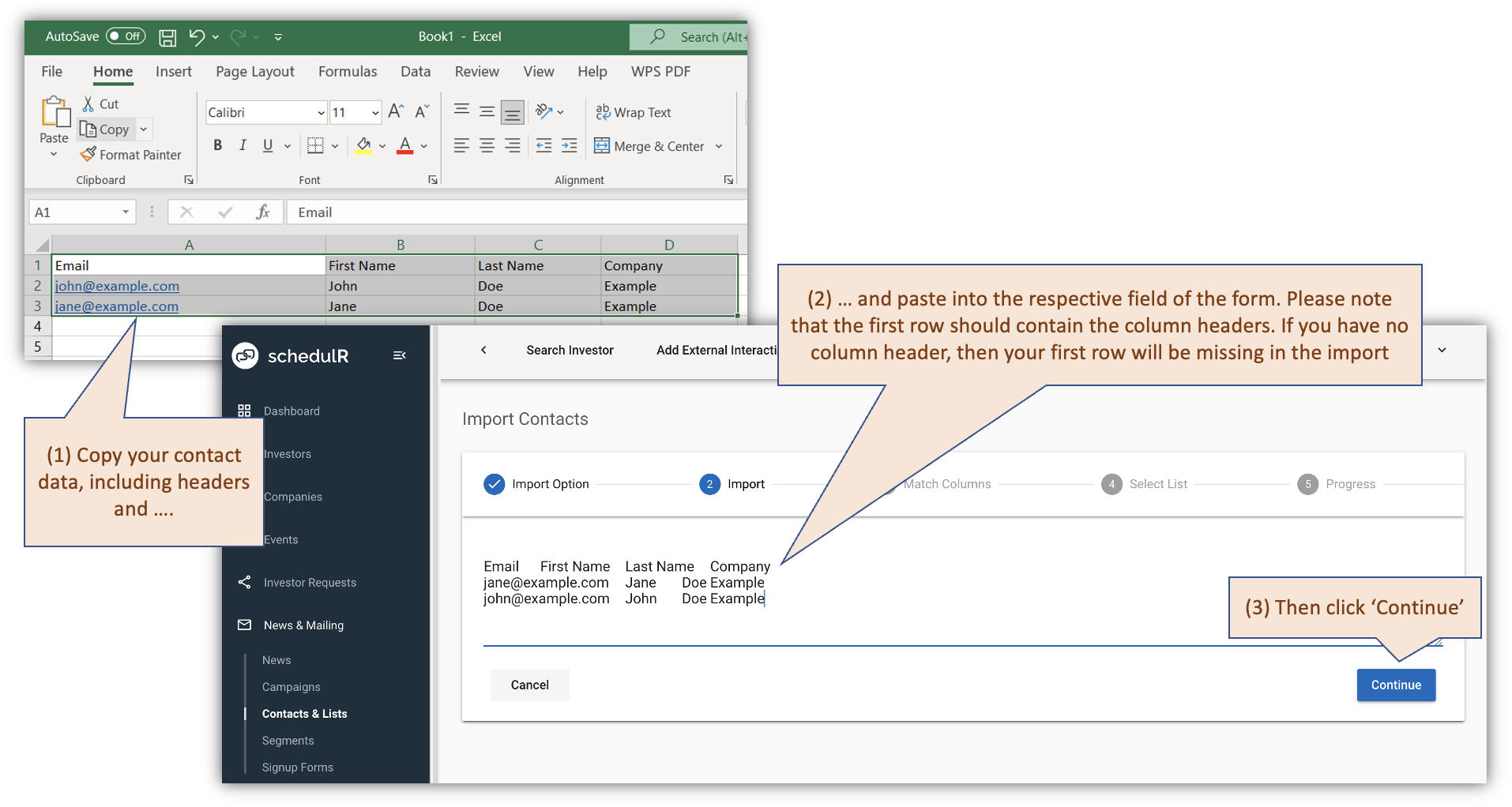1512x807 pixels.
Task: Click inside the formula bar
Action: click(x=513, y=212)
